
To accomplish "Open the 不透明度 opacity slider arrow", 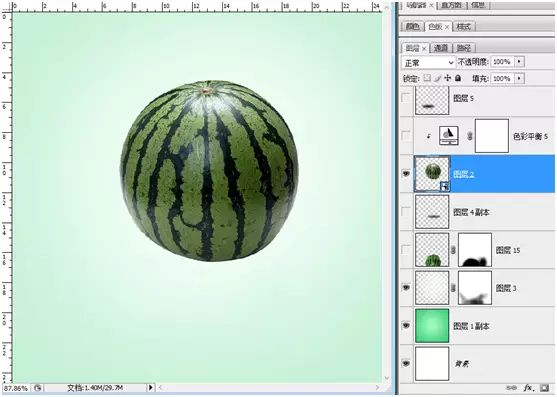I will [520, 62].
